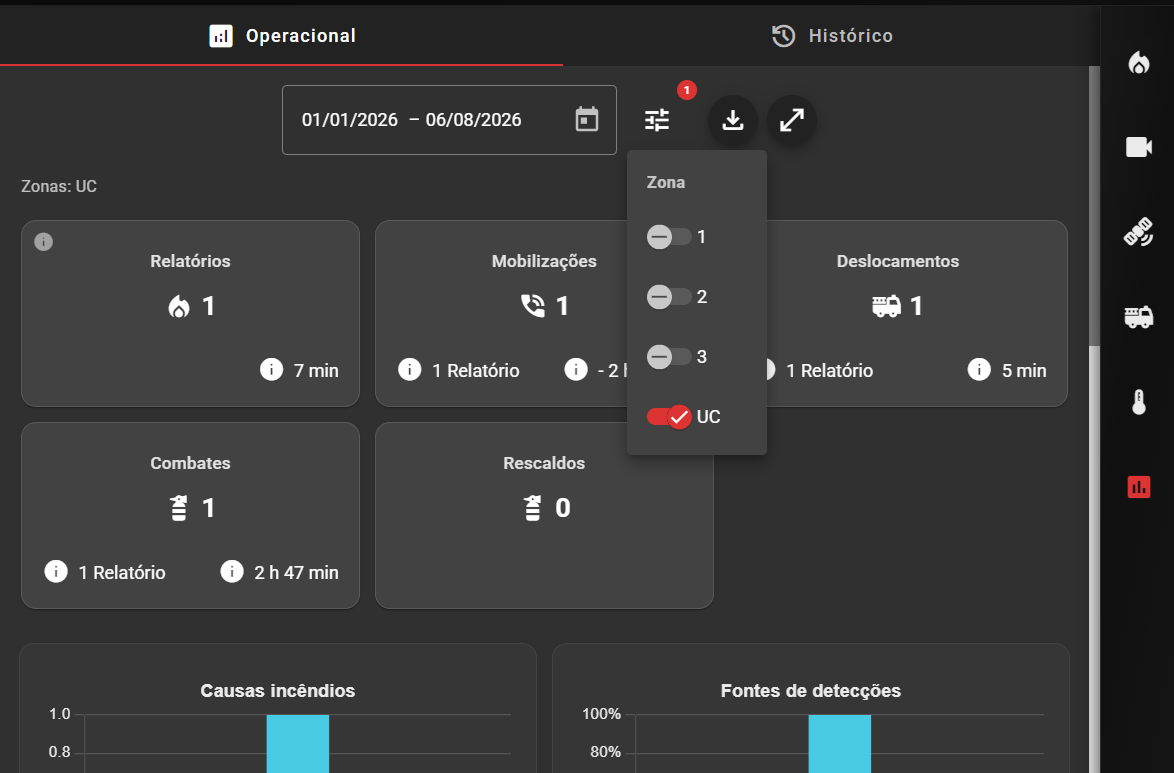The width and height of the screenshot is (1174, 773).
Task: Click the 'Causas incêndios' chart title
Action: click(x=278, y=691)
